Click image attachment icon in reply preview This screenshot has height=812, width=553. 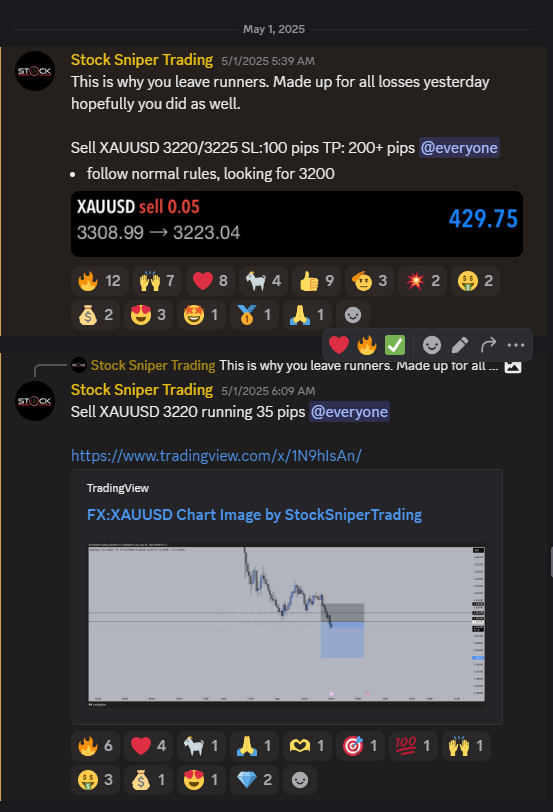(513, 366)
